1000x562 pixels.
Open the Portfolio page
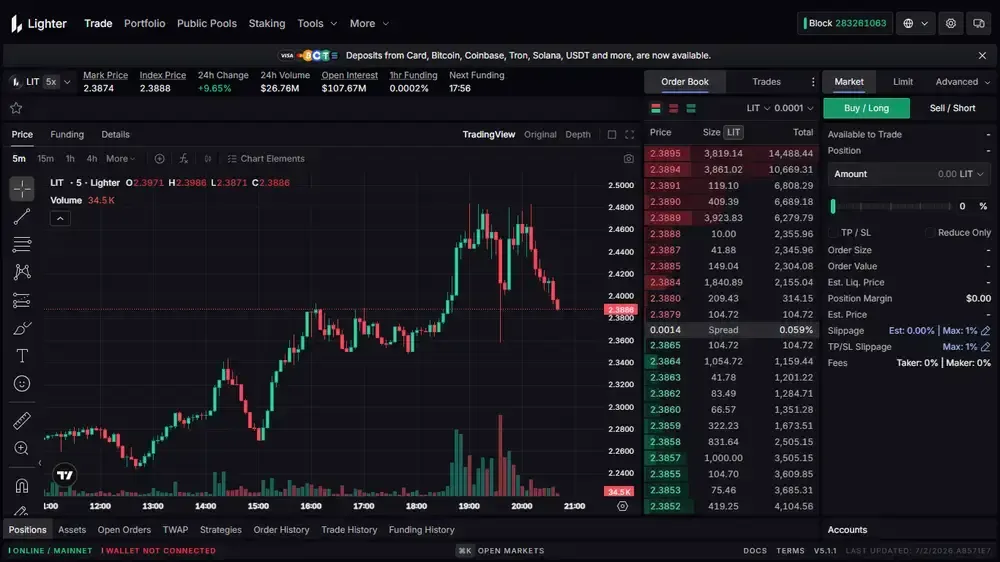pos(145,24)
